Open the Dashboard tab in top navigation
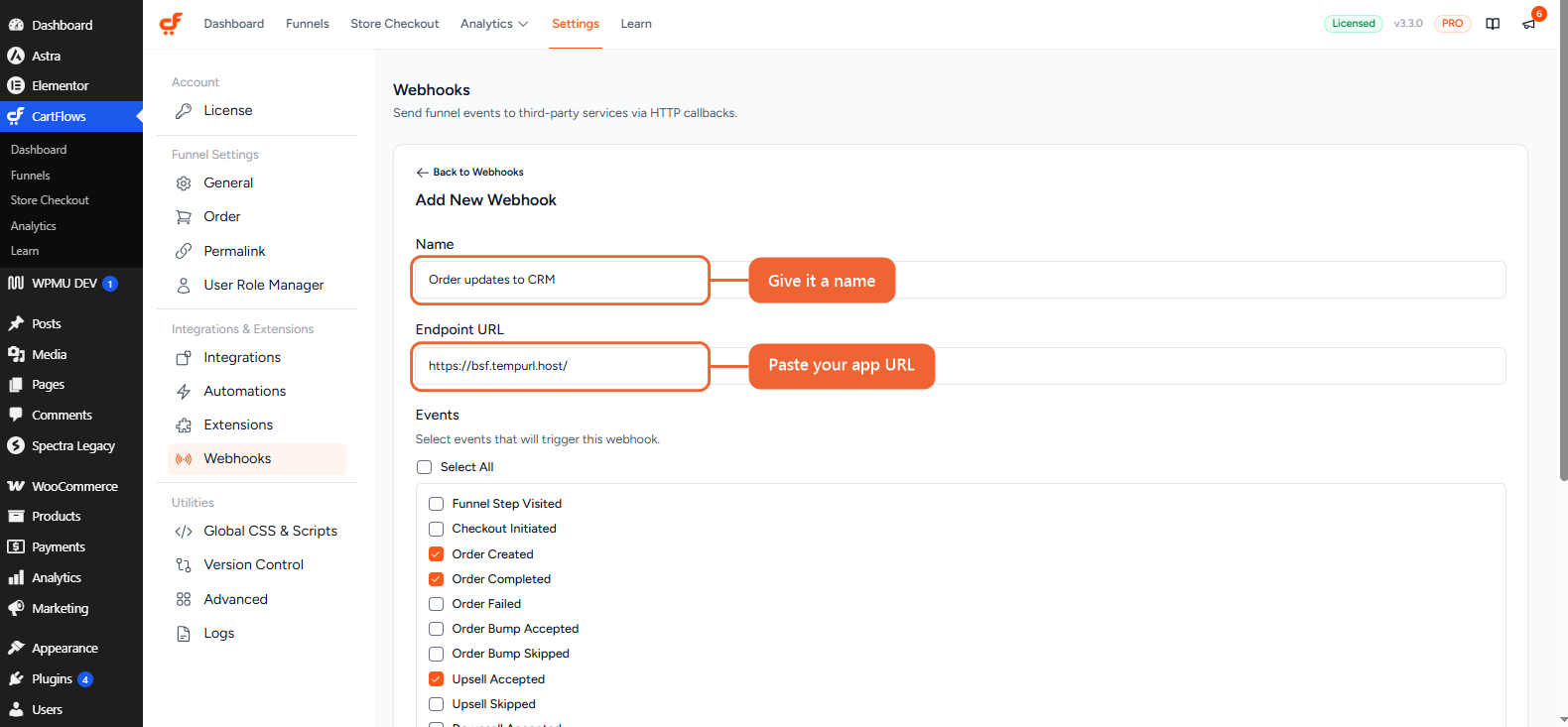This screenshot has width=1568, height=727. [x=234, y=24]
